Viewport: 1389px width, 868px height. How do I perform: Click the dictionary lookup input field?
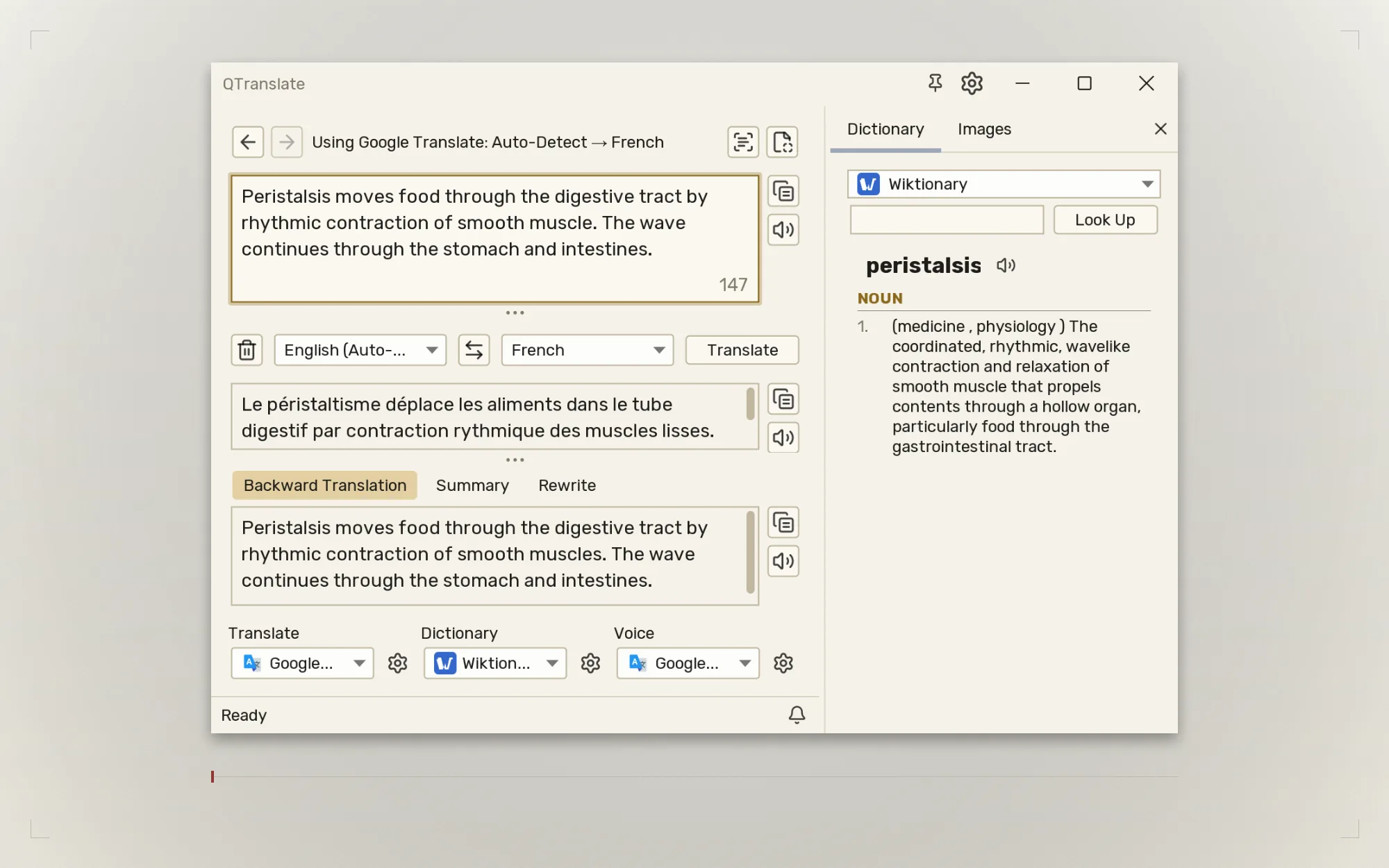pyautogui.click(x=947, y=220)
